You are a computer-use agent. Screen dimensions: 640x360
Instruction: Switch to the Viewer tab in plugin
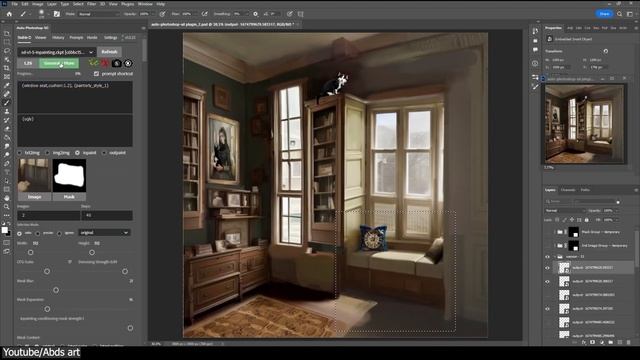pos(40,38)
